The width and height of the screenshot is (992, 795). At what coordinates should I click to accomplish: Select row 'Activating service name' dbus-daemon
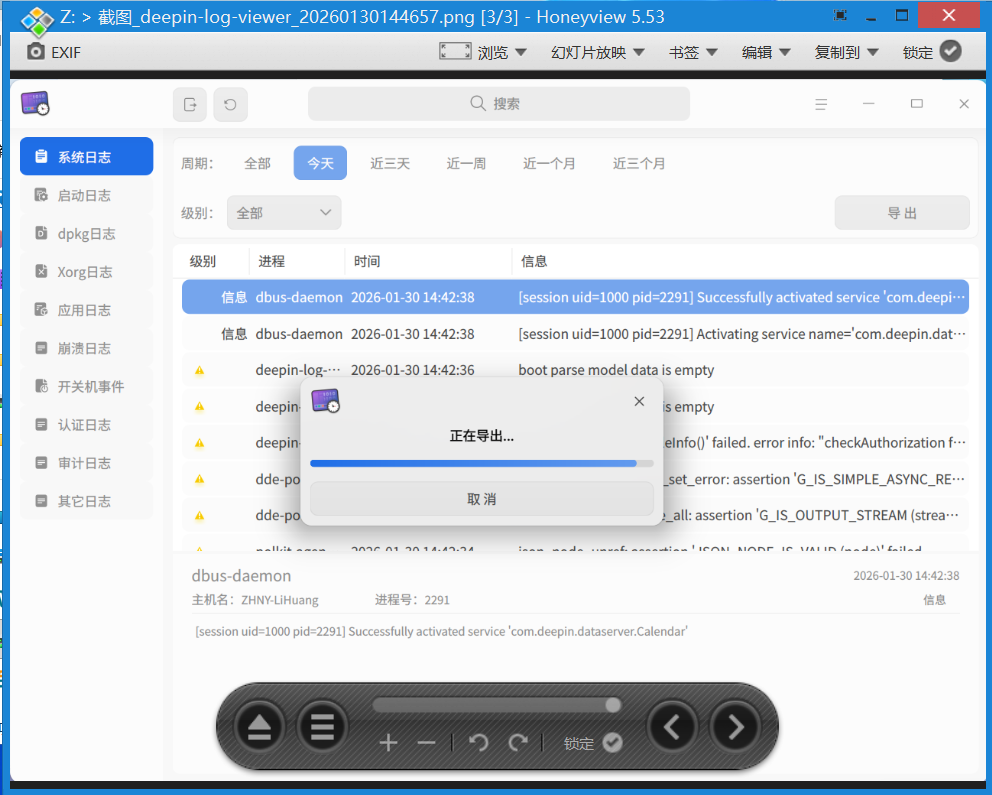coord(576,334)
